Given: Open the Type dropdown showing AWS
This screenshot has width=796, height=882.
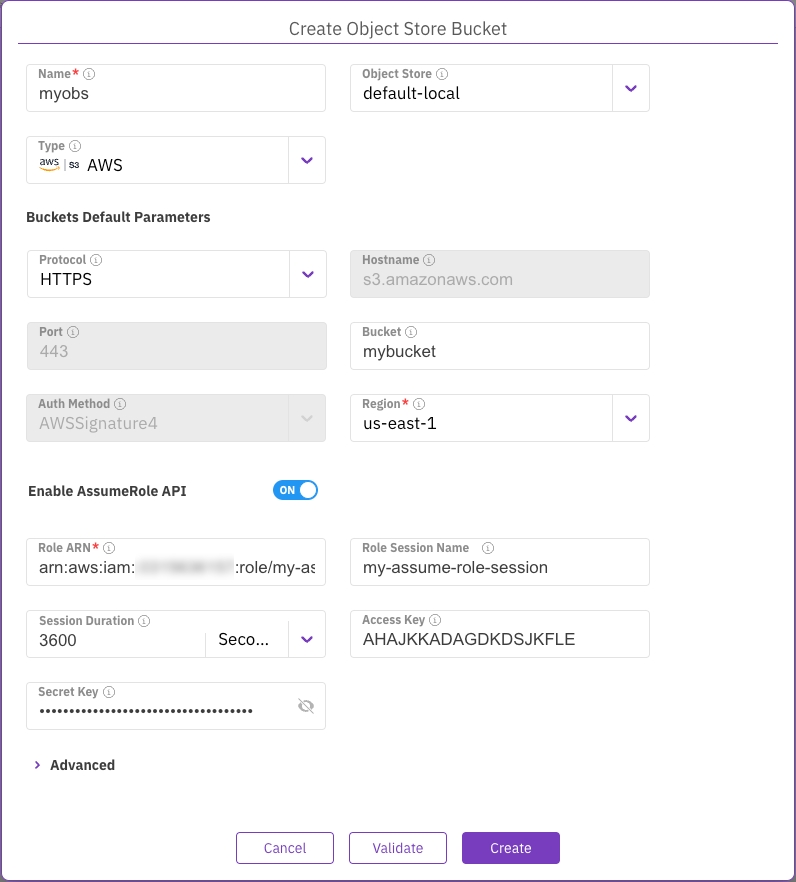Looking at the screenshot, I should (x=307, y=160).
